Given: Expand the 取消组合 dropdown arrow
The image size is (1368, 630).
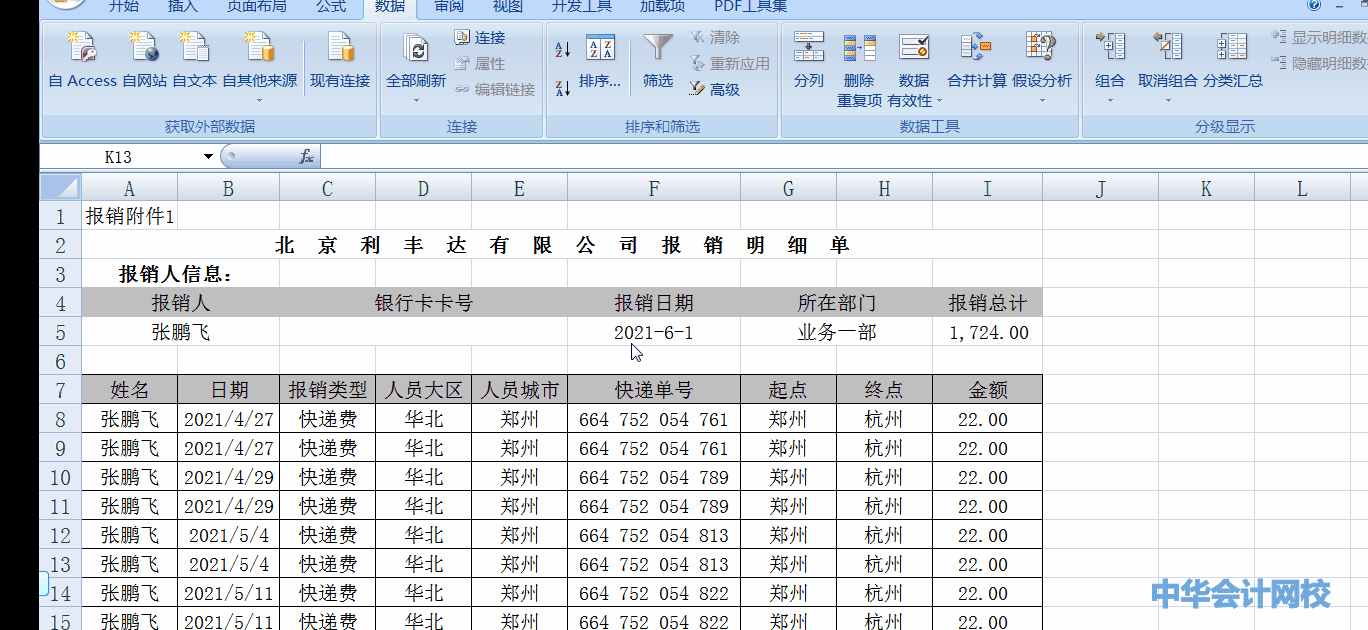Looking at the screenshot, I should [1167, 99].
